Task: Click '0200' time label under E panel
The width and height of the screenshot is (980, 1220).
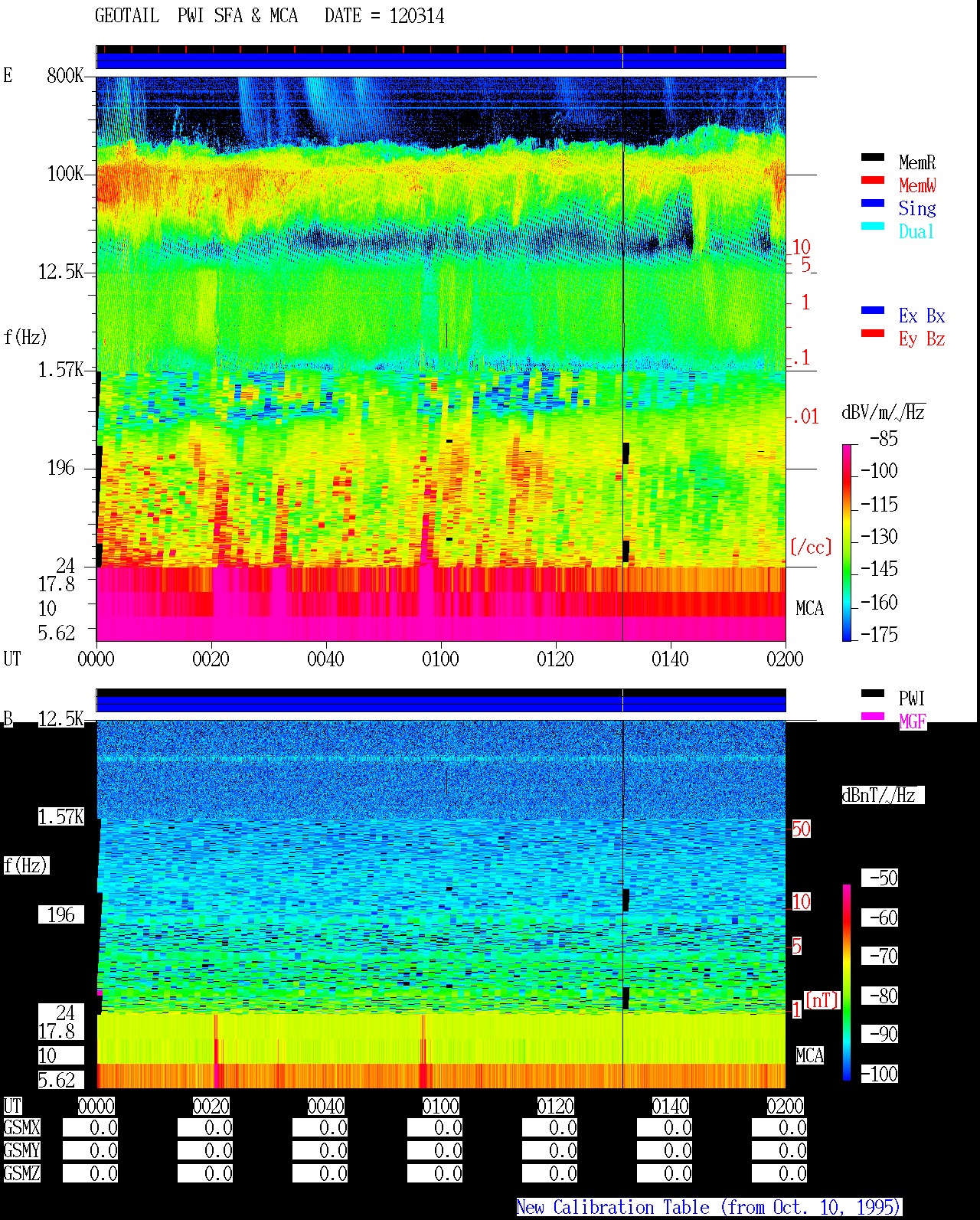Action: point(785,659)
